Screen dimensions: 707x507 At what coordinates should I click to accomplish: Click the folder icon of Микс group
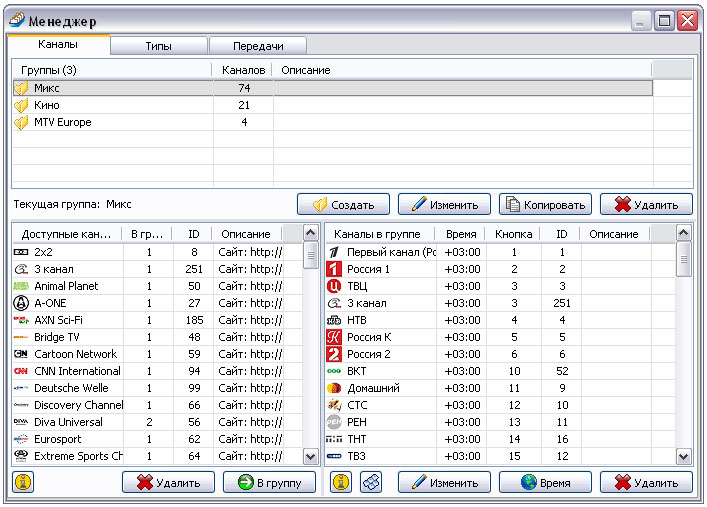pos(21,88)
